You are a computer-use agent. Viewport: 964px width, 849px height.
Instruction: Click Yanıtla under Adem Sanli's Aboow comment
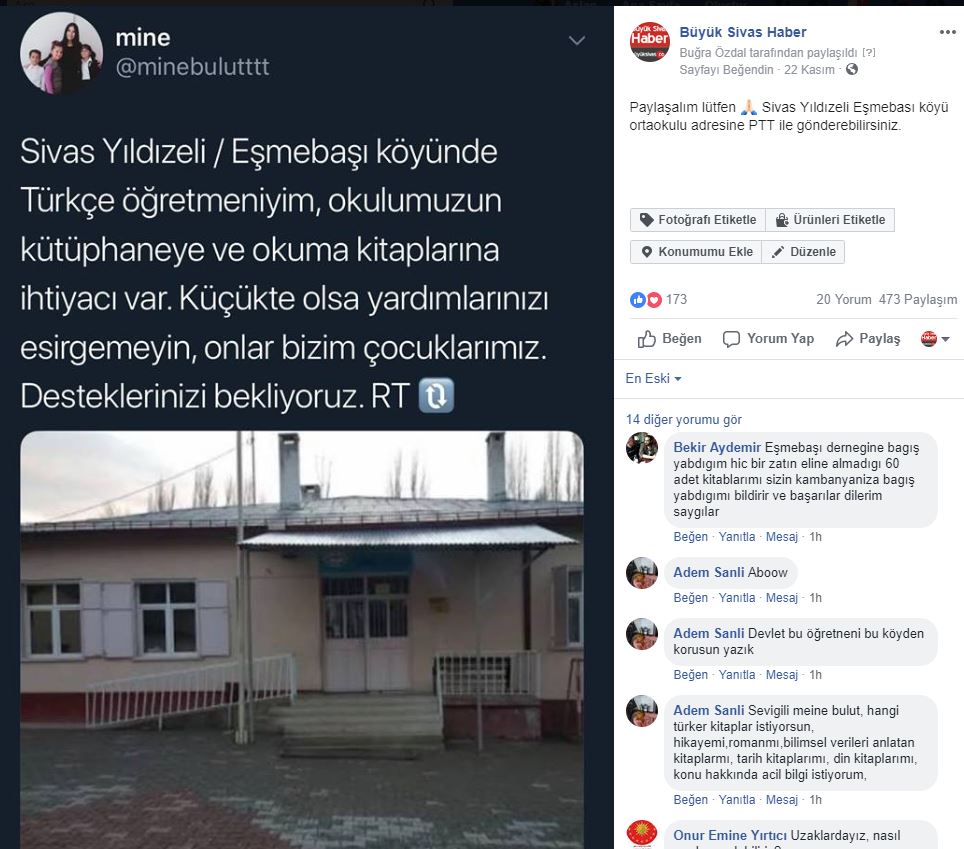[x=737, y=598]
